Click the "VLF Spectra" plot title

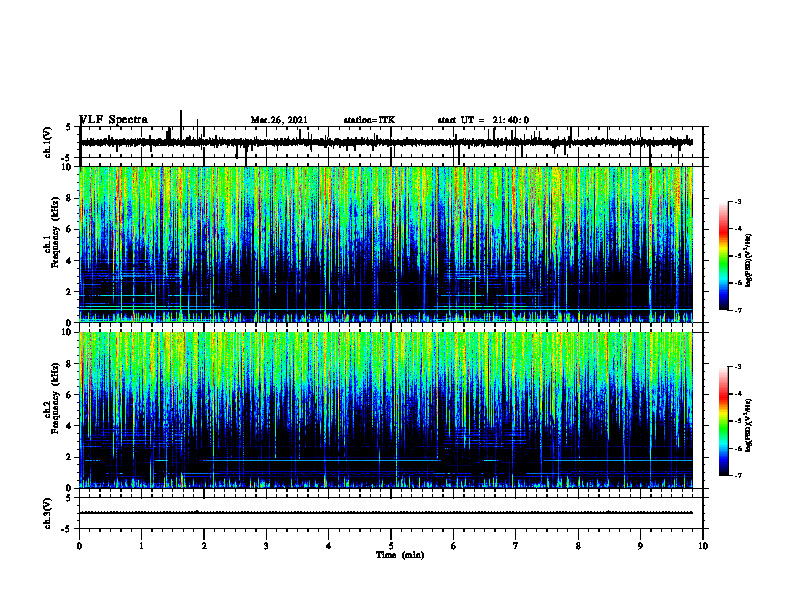pyautogui.click(x=113, y=120)
